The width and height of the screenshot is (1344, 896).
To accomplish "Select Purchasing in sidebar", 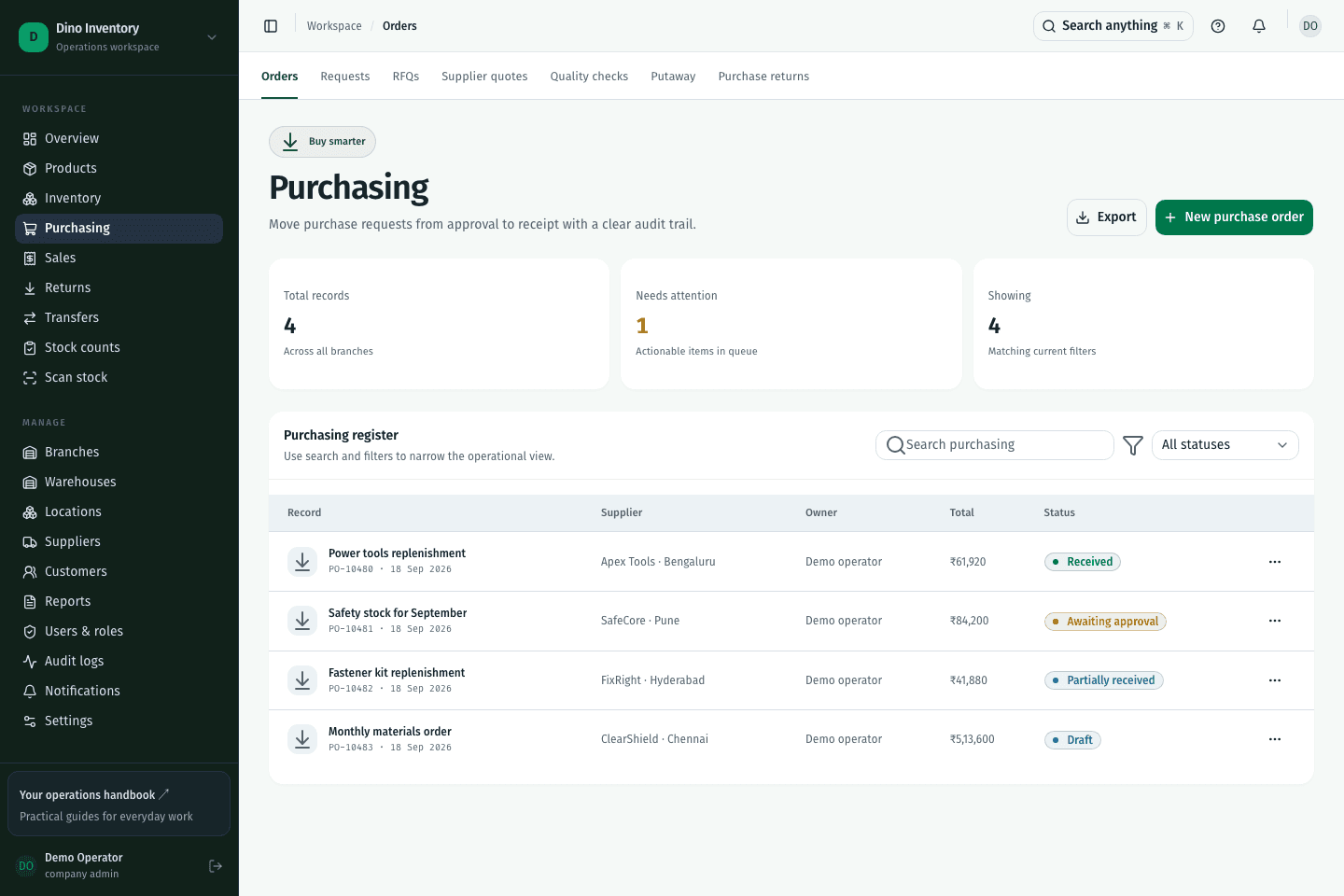I will click(119, 228).
